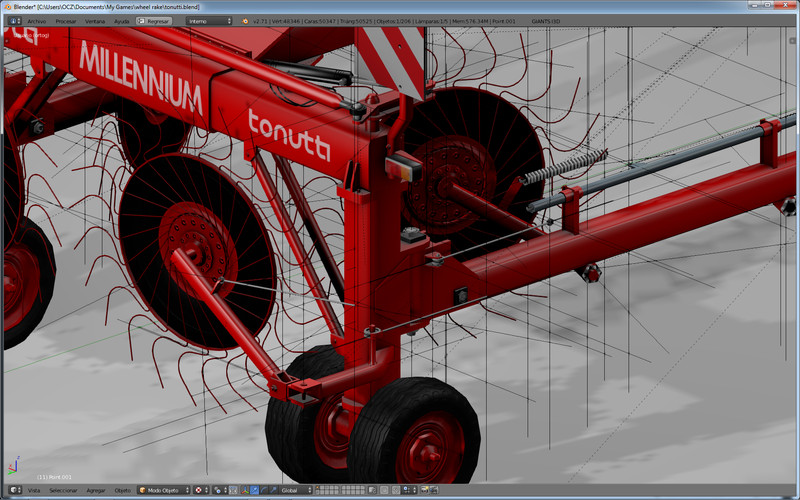Screen dimensions: 800x500
Task: Click the manipulate center points icon
Action: point(233,491)
